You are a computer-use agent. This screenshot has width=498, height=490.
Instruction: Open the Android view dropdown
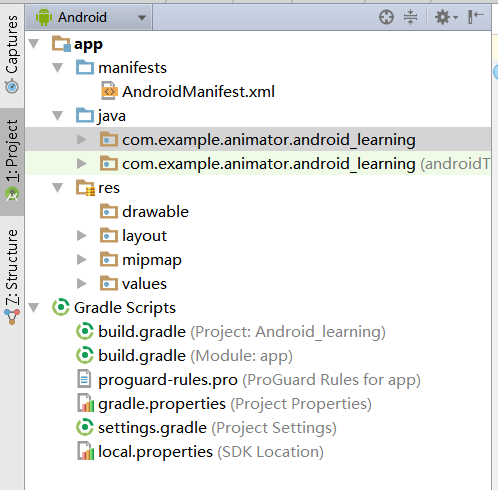(89, 17)
